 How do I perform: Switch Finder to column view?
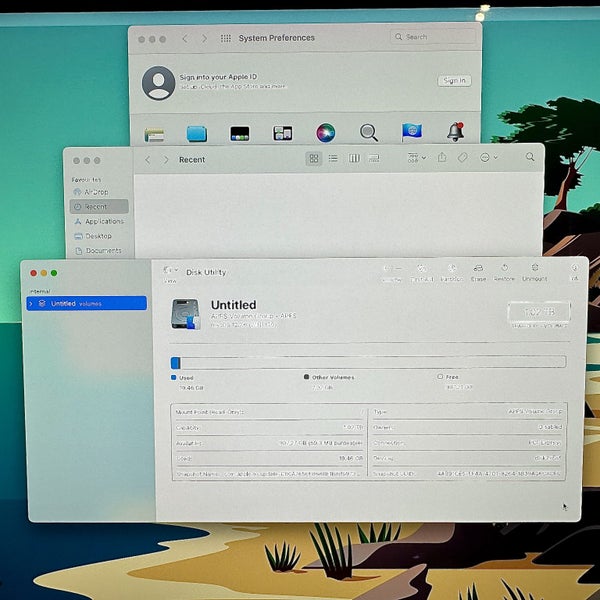(354, 158)
